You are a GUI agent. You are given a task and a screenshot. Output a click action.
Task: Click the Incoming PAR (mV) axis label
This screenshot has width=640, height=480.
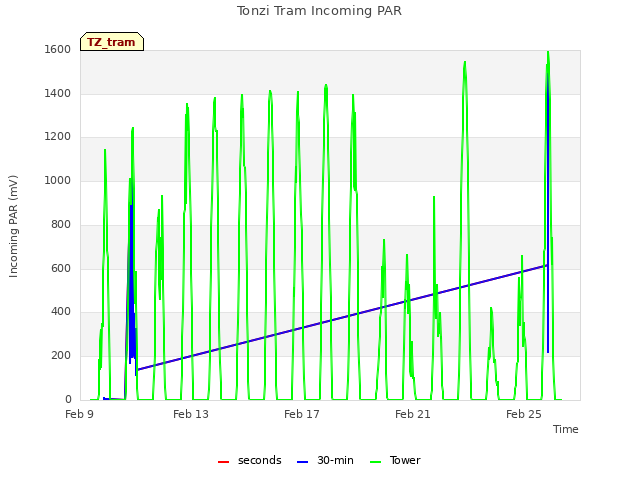[13, 227]
